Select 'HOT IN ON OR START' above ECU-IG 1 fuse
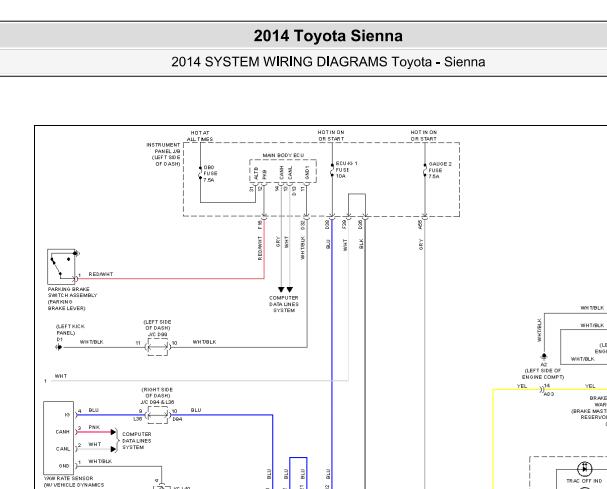607x489 pixels. click(x=331, y=136)
